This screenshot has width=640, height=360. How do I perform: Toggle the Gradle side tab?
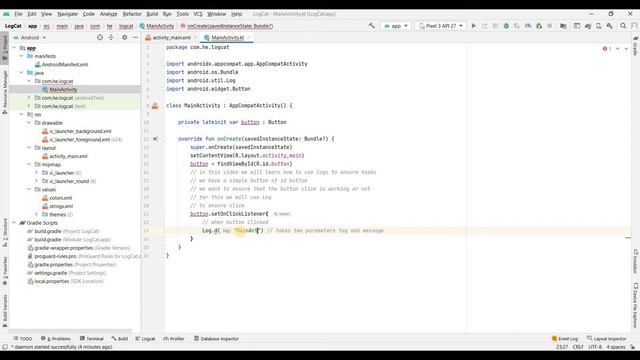point(636,45)
